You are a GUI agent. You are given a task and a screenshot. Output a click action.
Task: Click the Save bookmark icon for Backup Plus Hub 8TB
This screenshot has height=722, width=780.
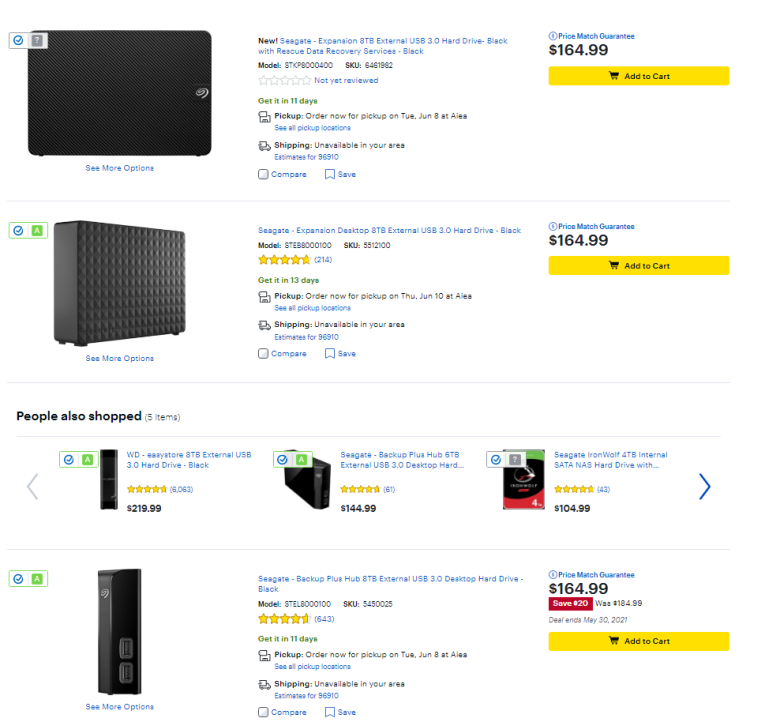(329, 712)
